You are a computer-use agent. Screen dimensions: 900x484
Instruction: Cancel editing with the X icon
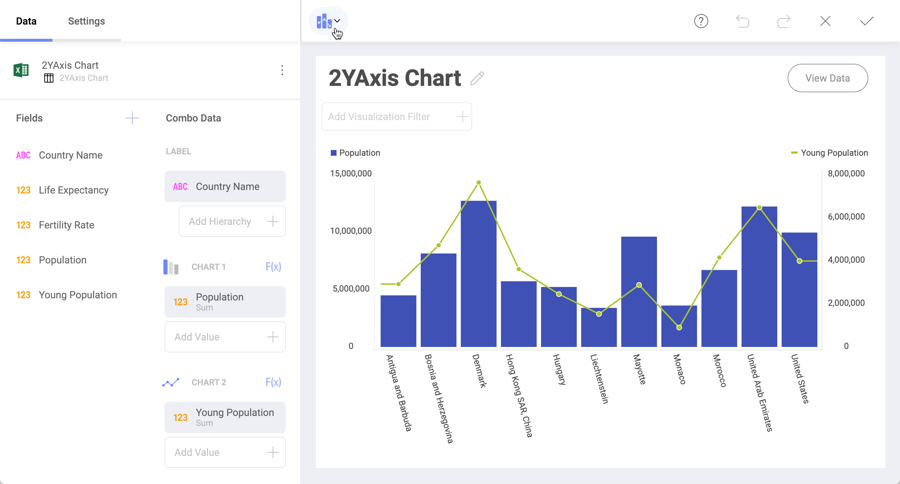(x=825, y=21)
